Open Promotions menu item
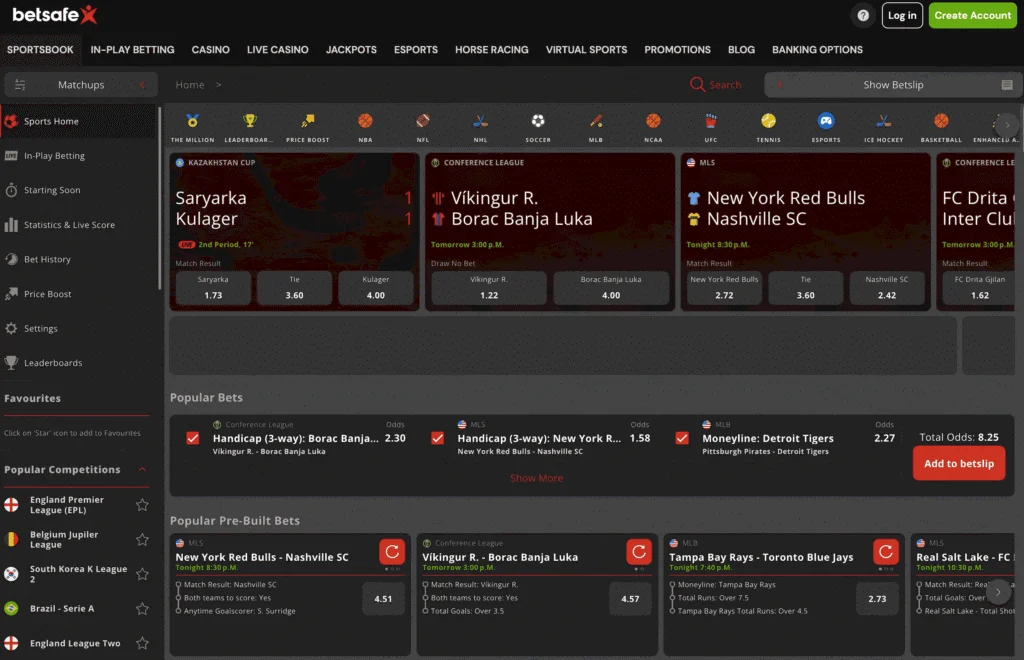The width and height of the screenshot is (1024, 660). coord(677,50)
